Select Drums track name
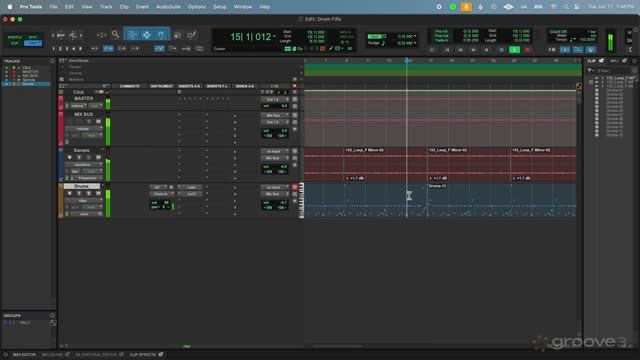 coord(81,186)
